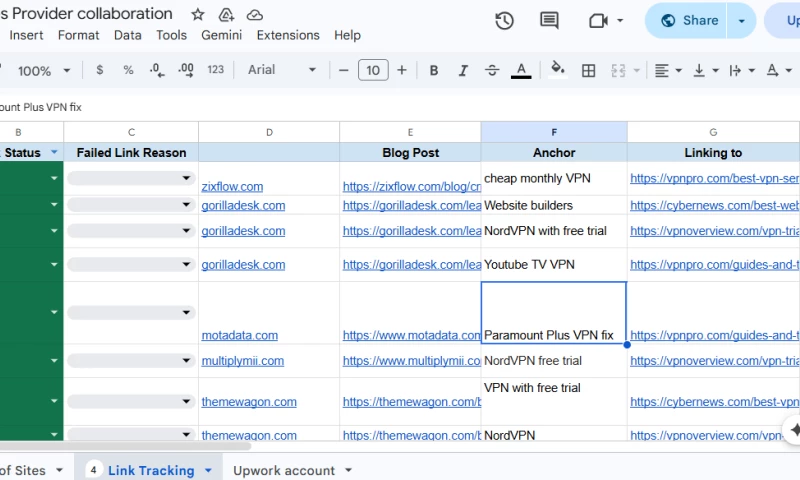Click the Share button
This screenshot has height=480, width=800.
click(686, 20)
